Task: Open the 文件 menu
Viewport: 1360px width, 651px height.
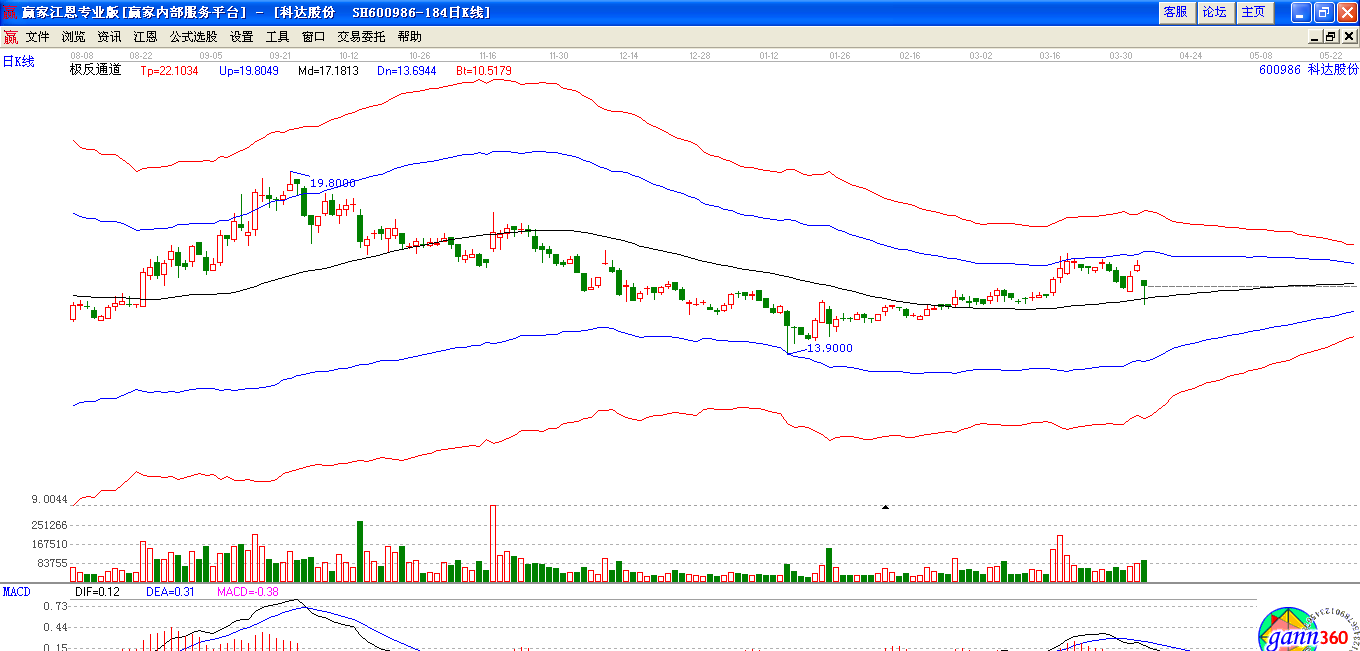Action: [x=37, y=37]
